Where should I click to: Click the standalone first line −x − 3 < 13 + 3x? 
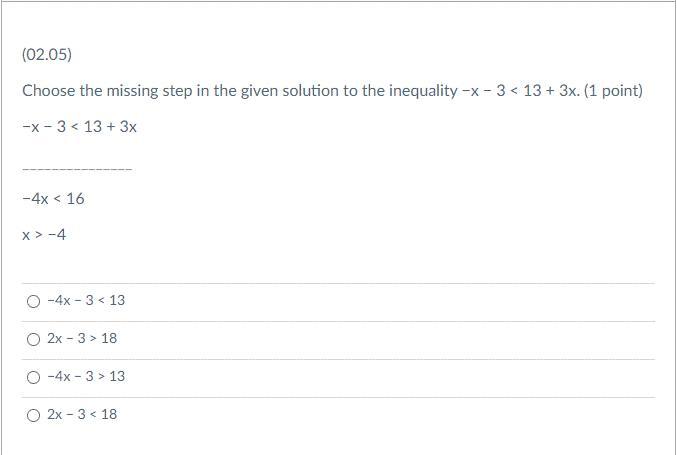point(79,127)
